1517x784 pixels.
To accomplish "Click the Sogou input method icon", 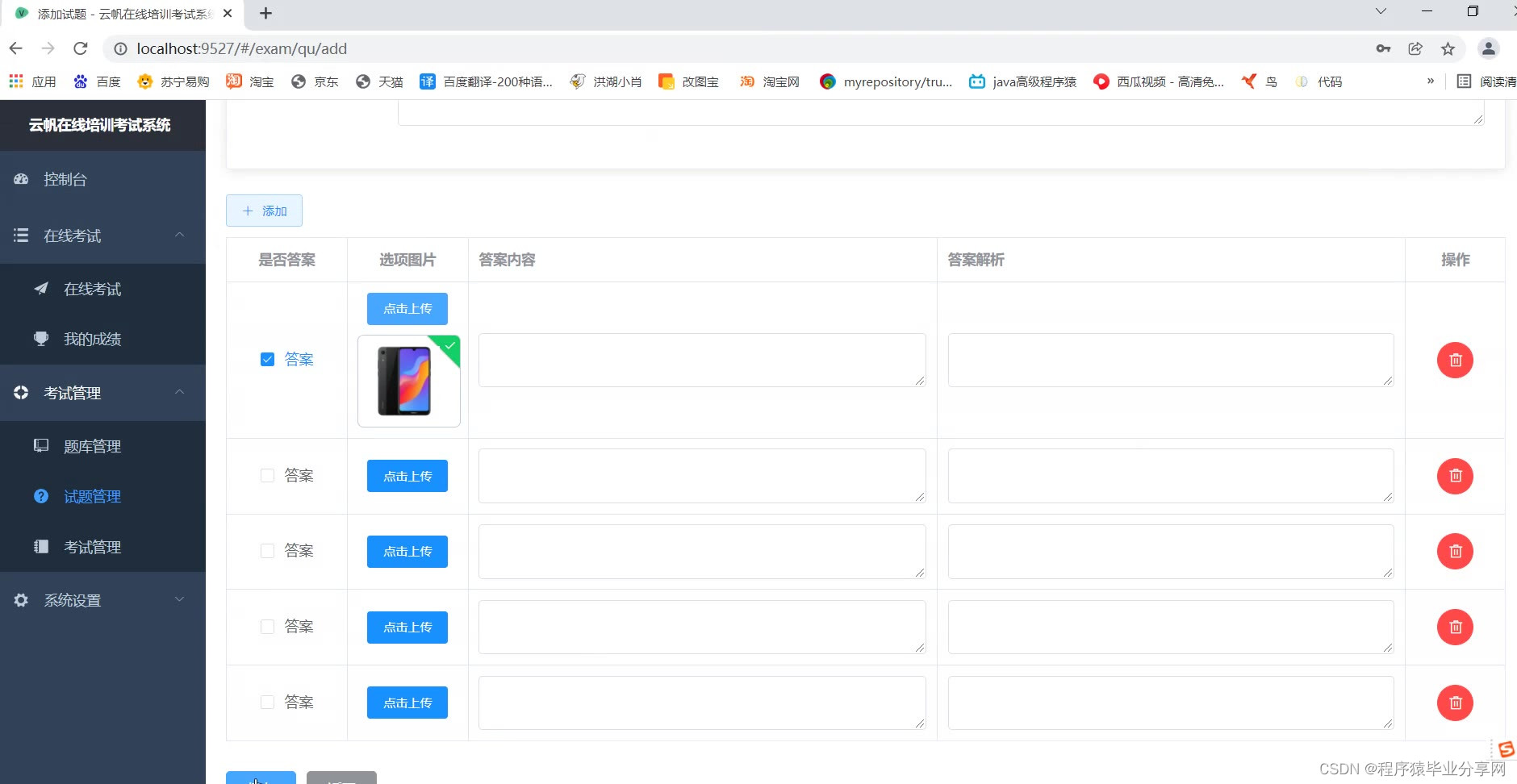I will [1506, 750].
